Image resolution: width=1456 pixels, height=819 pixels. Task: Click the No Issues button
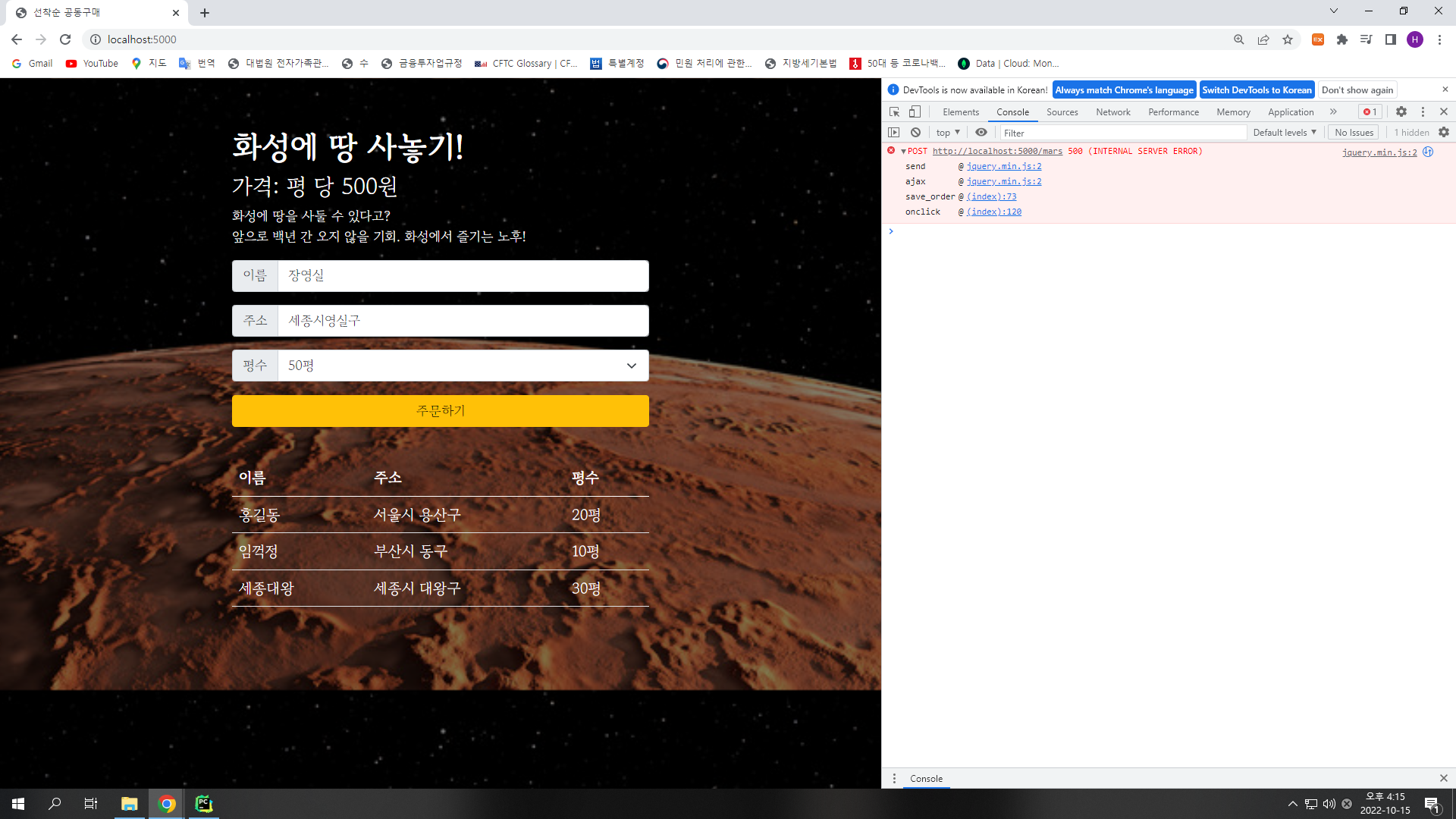coord(1354,132)
